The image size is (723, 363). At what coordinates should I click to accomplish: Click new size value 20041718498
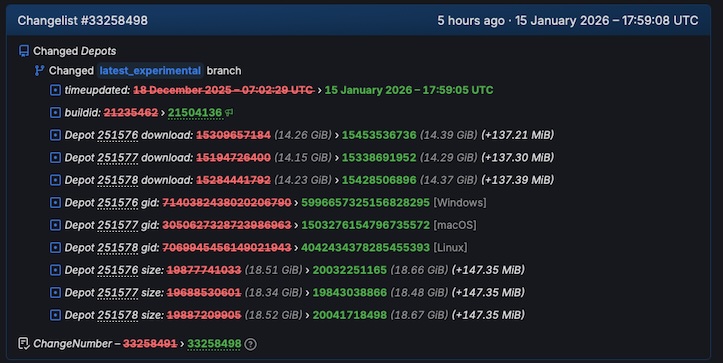350,315
